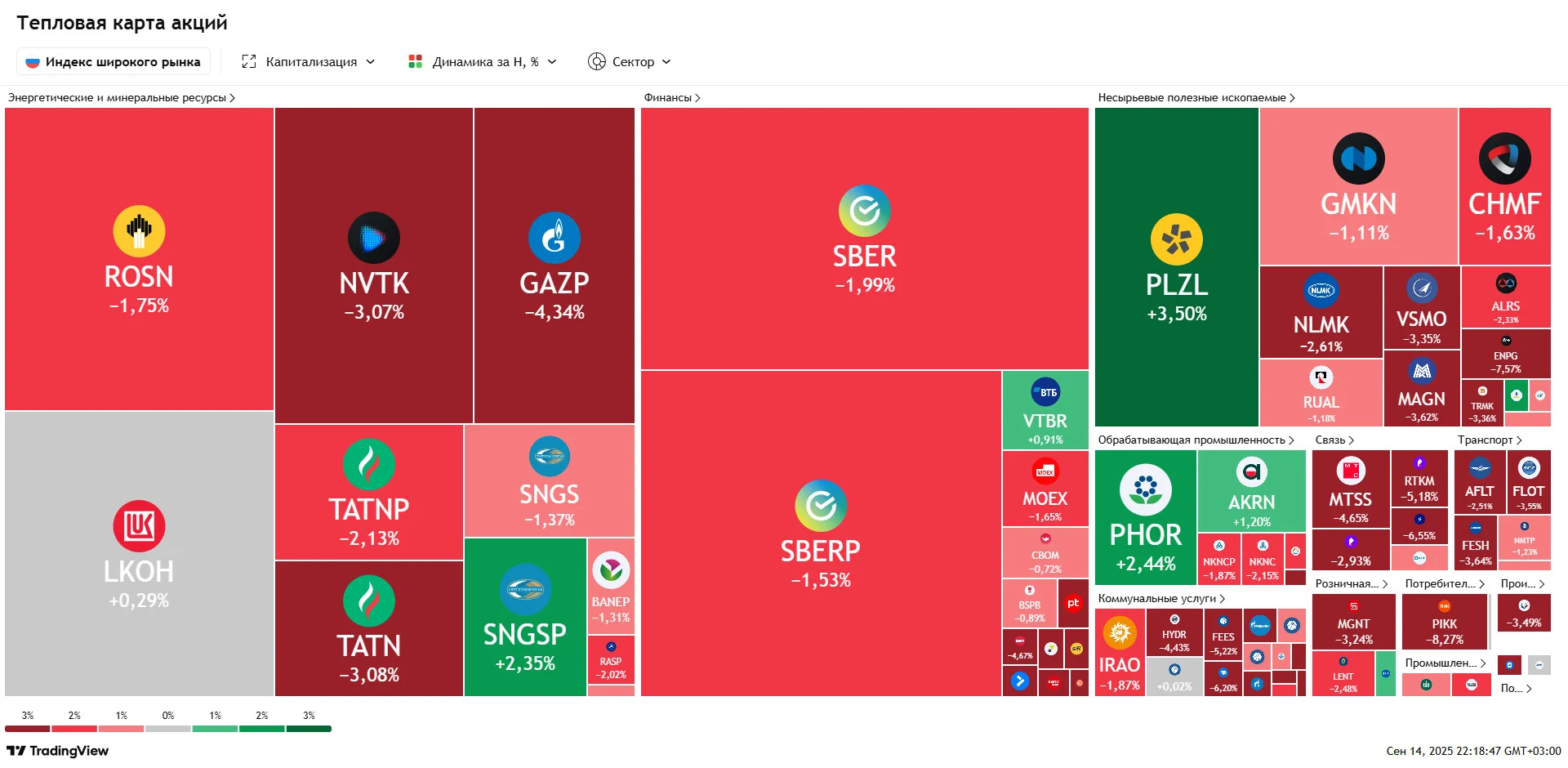Image resolution: width=1568 pixels, height=768 pixels.
Task: Expand the Обрабатывающая промышленность sector
Action: coord(1196,440)
